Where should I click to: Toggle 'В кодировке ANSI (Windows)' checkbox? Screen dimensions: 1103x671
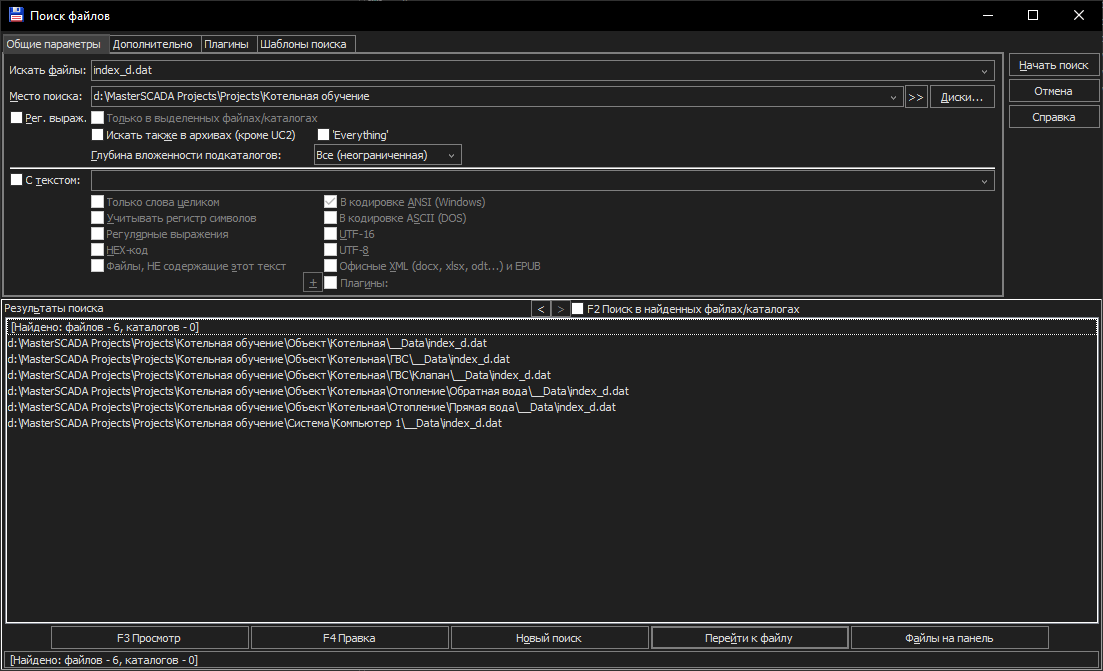pyautogui.click(x=330, y=202)
